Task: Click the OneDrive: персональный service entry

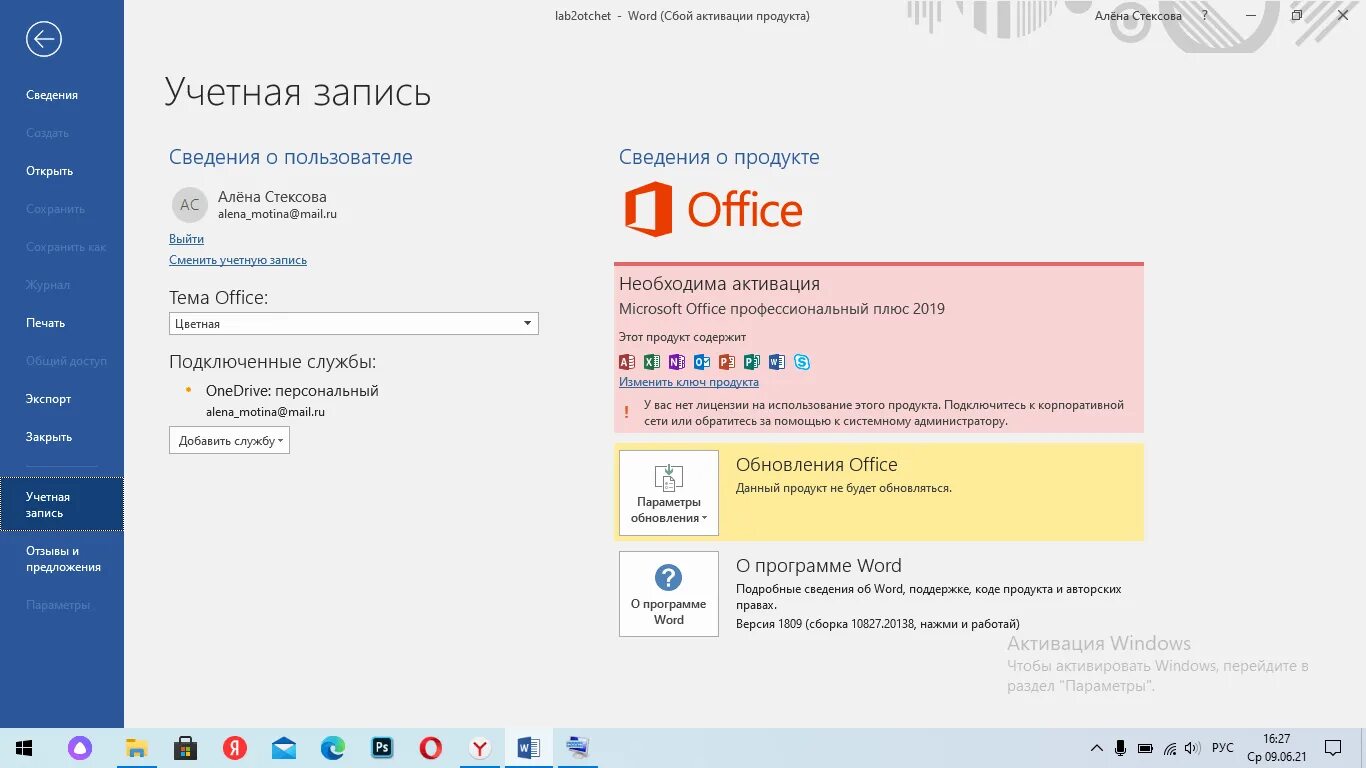Action: [292, 391]
